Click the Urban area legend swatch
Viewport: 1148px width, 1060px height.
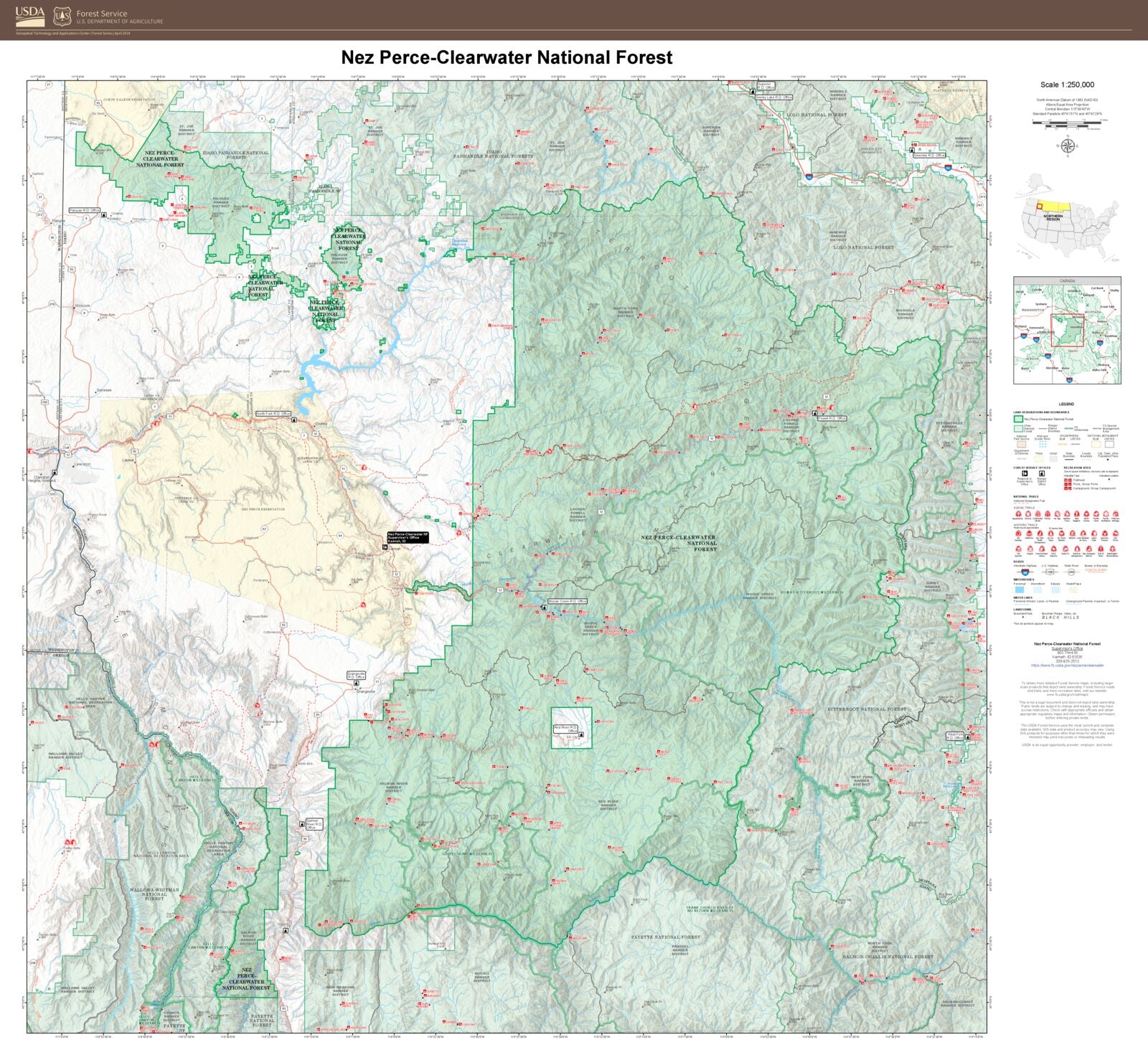tap(1053, 459)
